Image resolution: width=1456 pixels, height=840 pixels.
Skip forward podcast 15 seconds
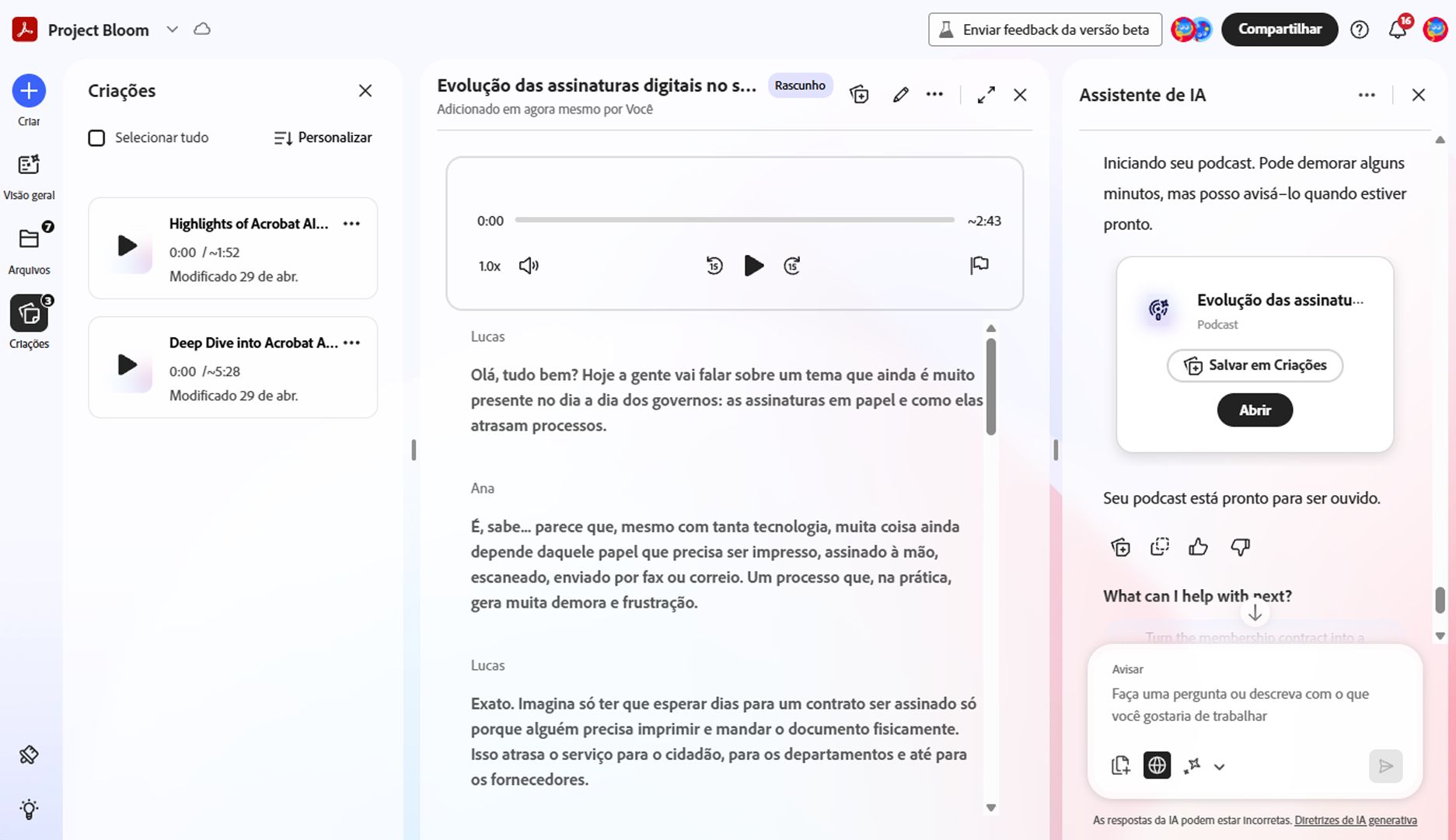click(792, 266)
